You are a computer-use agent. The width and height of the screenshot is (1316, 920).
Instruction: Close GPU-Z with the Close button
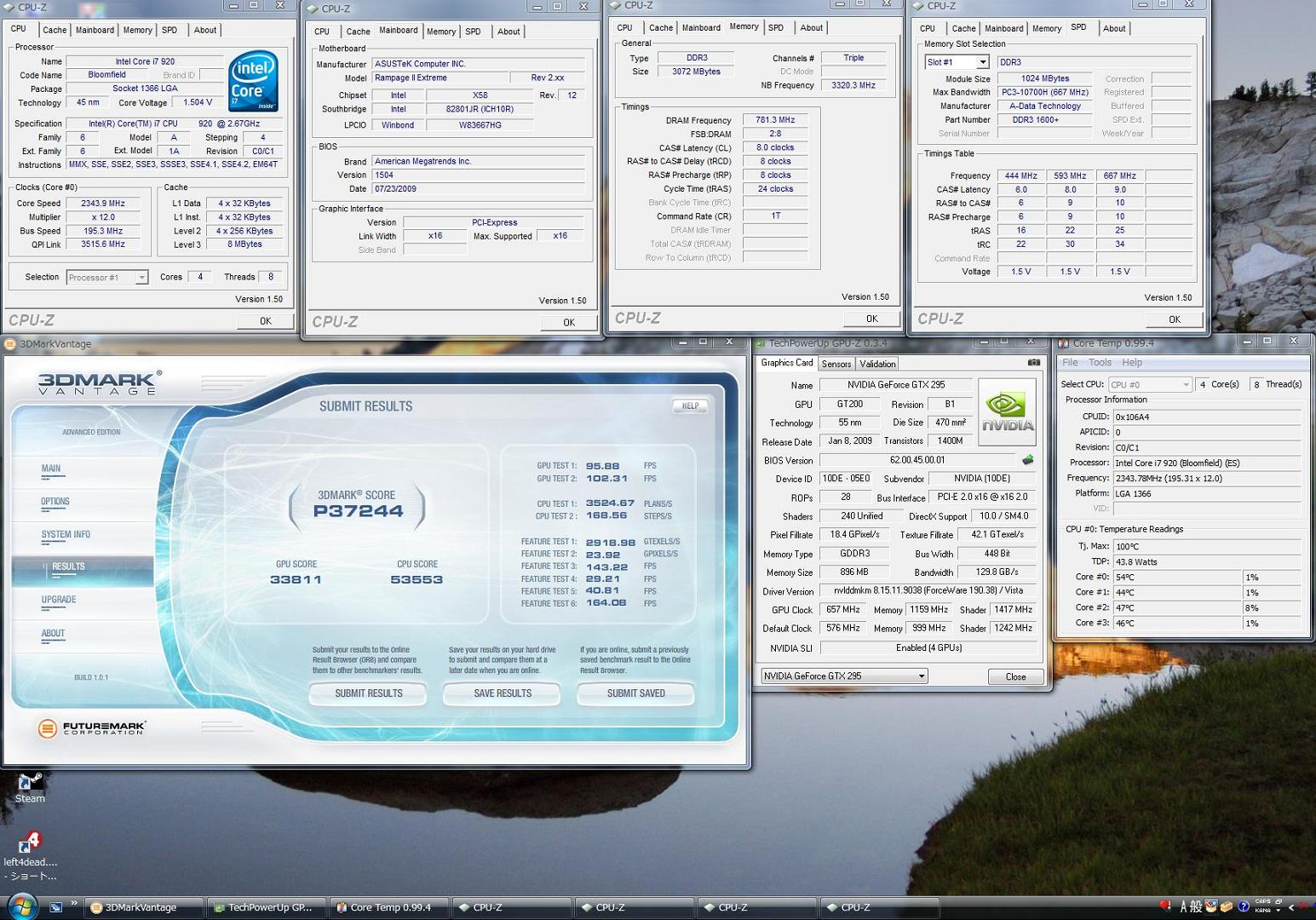pos(1015,676)
